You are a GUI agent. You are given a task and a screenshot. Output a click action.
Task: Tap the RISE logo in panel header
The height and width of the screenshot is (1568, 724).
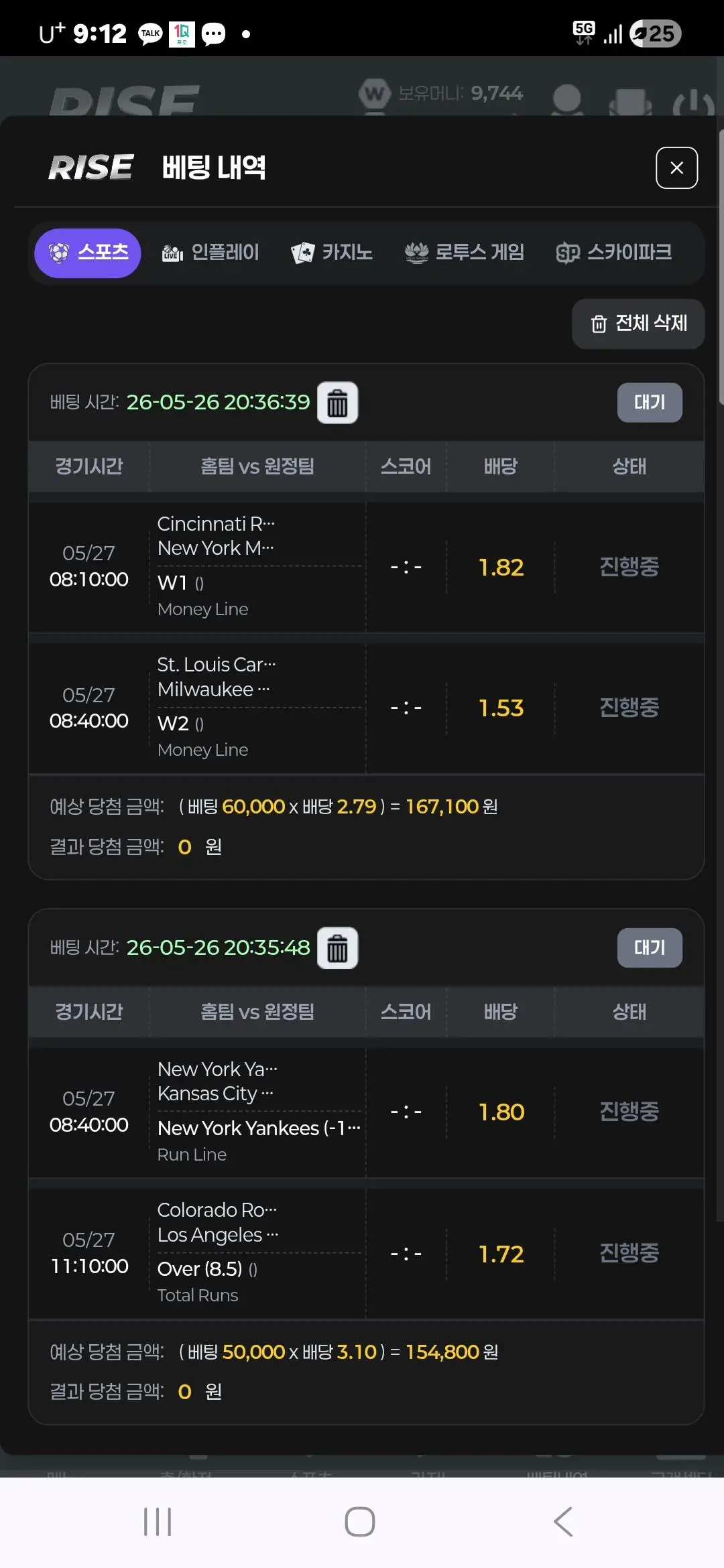[90, 168]
